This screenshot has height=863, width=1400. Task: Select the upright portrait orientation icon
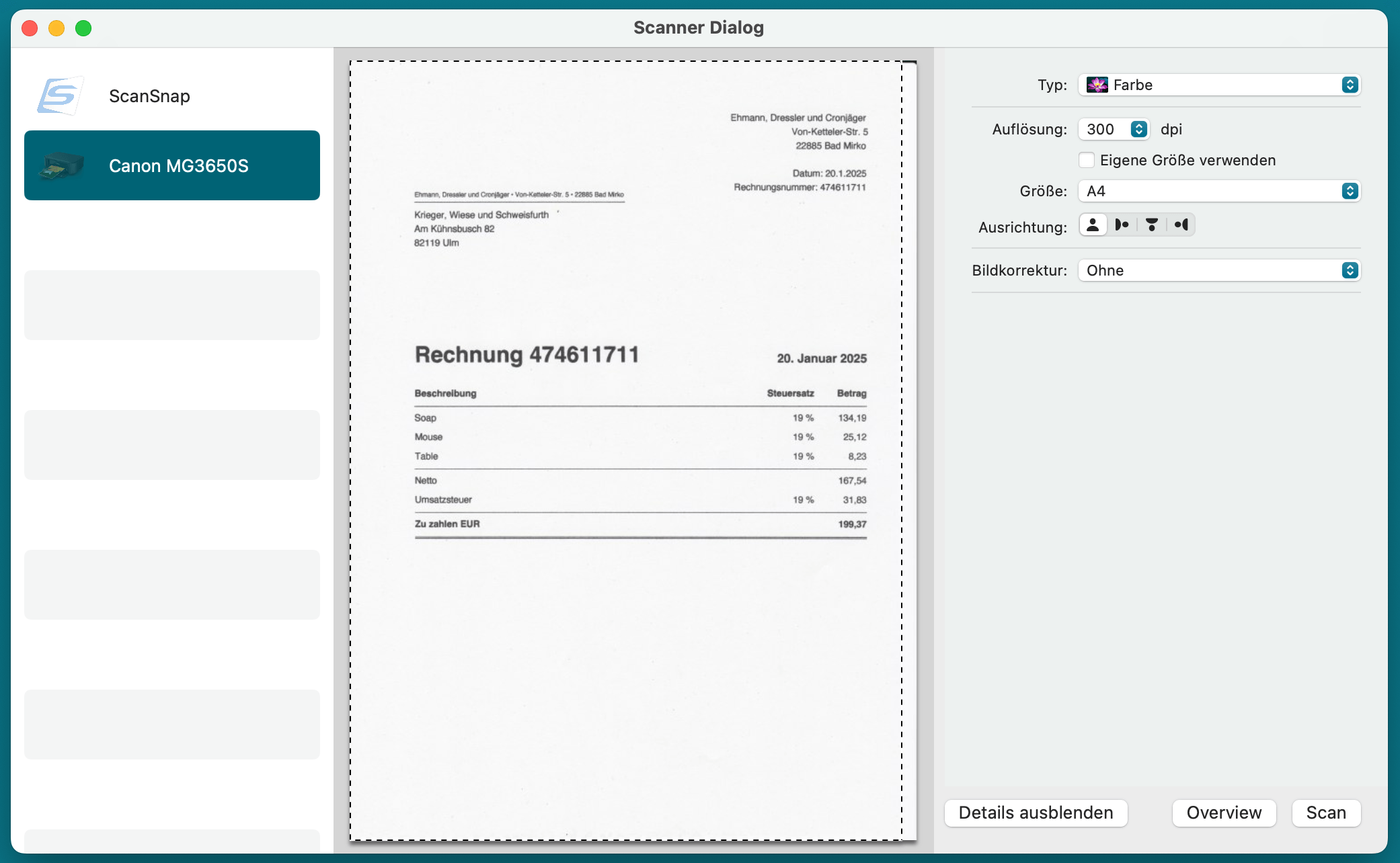(x=1093, y=225)
